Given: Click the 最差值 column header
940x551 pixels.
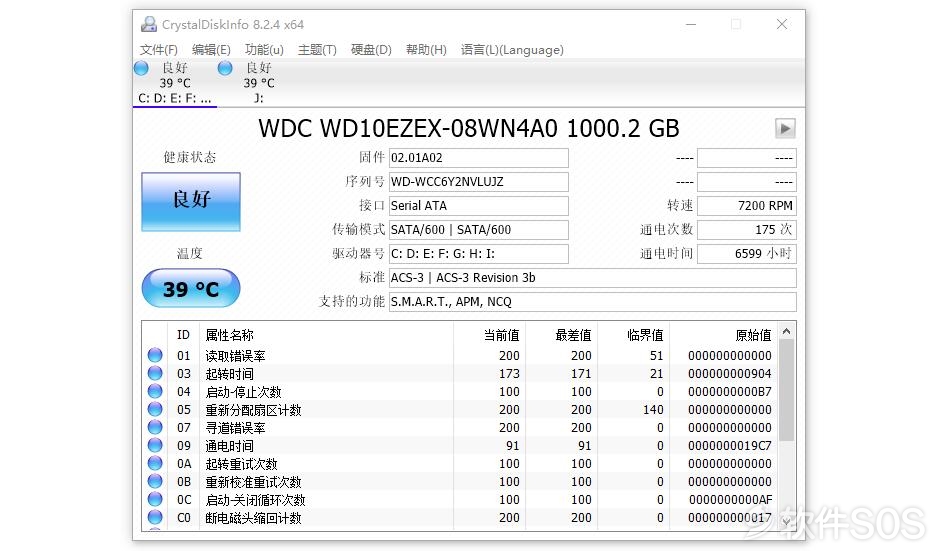Looking at the screenshot, I should [573, 335].
